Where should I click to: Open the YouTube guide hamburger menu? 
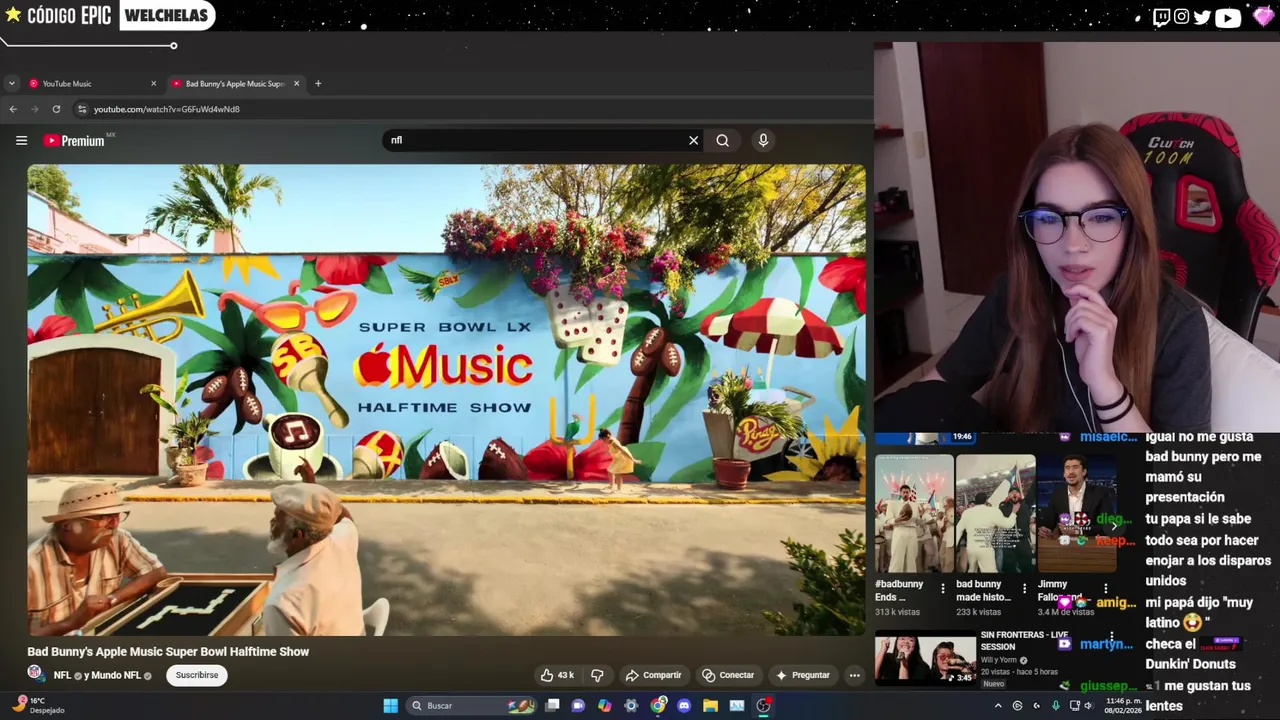click(21, 141)
